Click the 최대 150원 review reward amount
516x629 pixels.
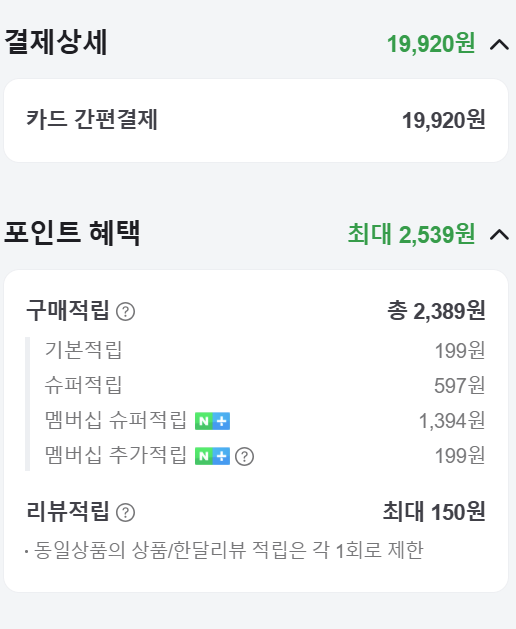(434, 511)
